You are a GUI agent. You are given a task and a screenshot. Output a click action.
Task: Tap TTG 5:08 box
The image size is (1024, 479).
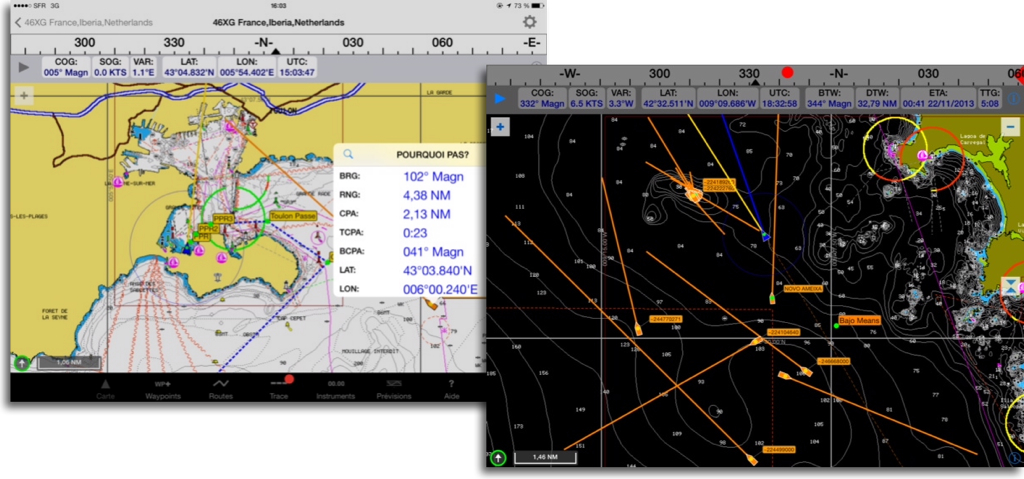pyautogui.click(x=989, y=99)
